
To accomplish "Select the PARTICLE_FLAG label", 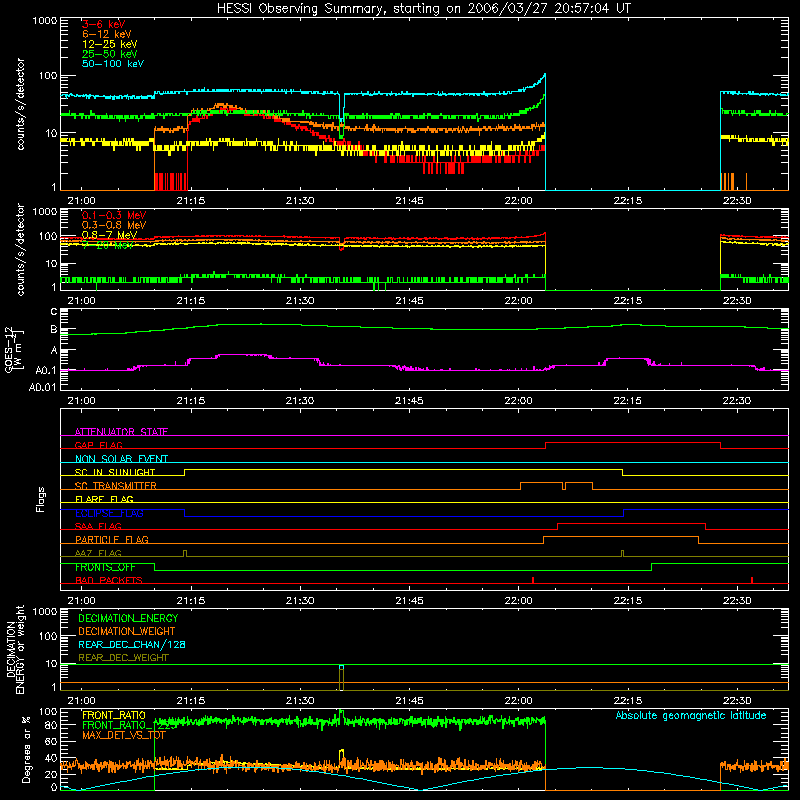I will [112, 540].
